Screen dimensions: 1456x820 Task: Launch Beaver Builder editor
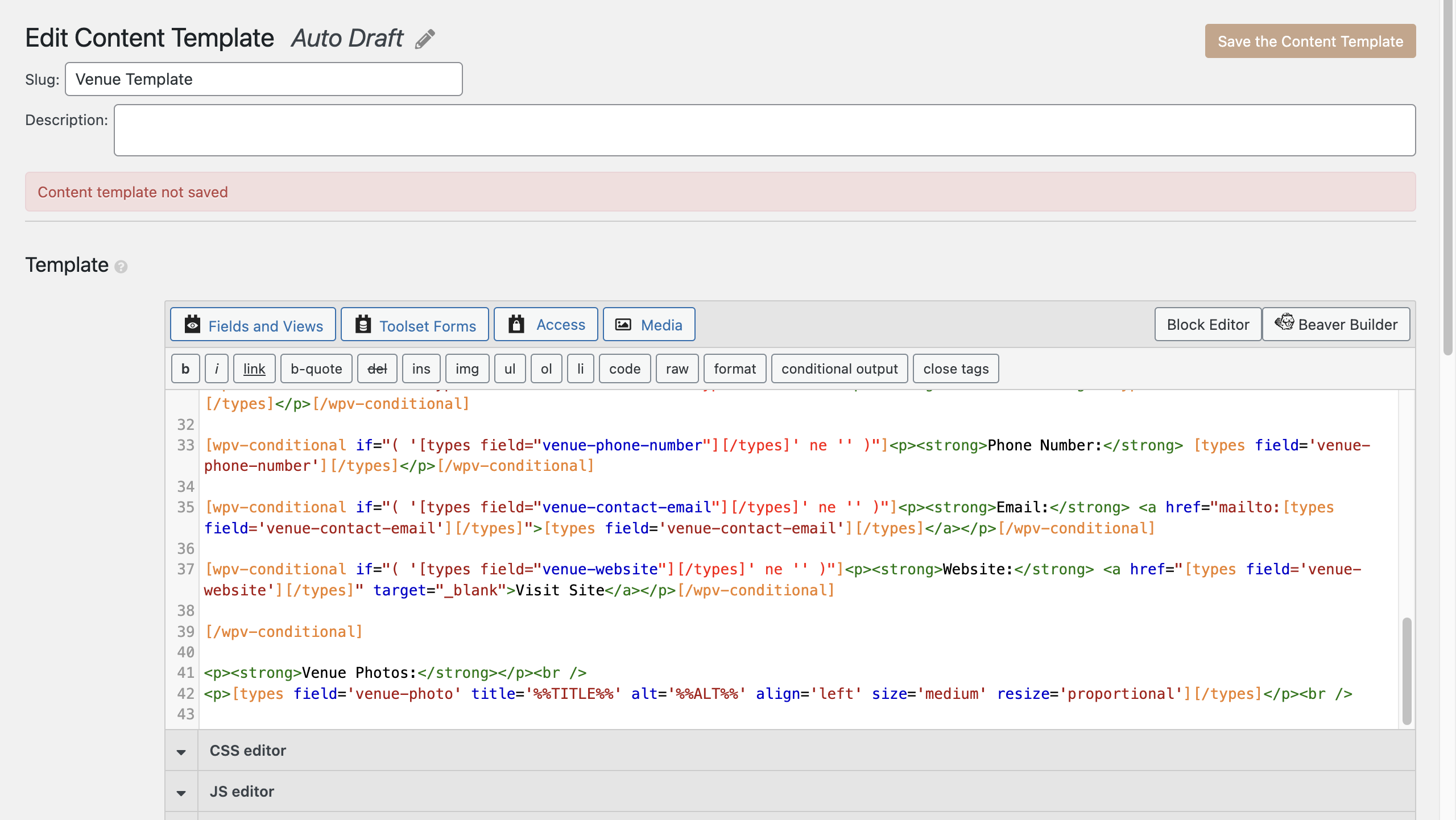(x=1336, y=325)
